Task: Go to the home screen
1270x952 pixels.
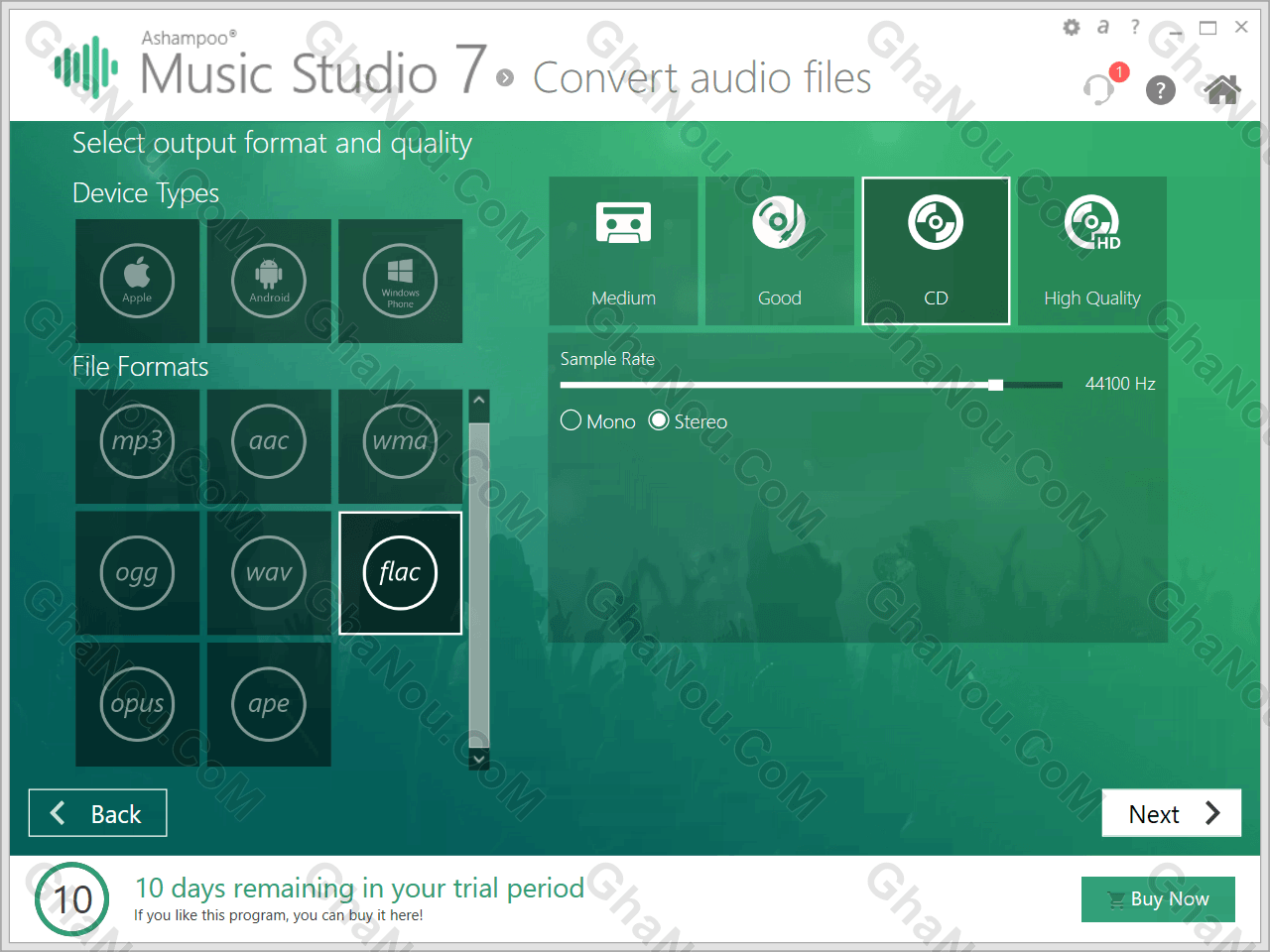Action: coord(1222,89)
